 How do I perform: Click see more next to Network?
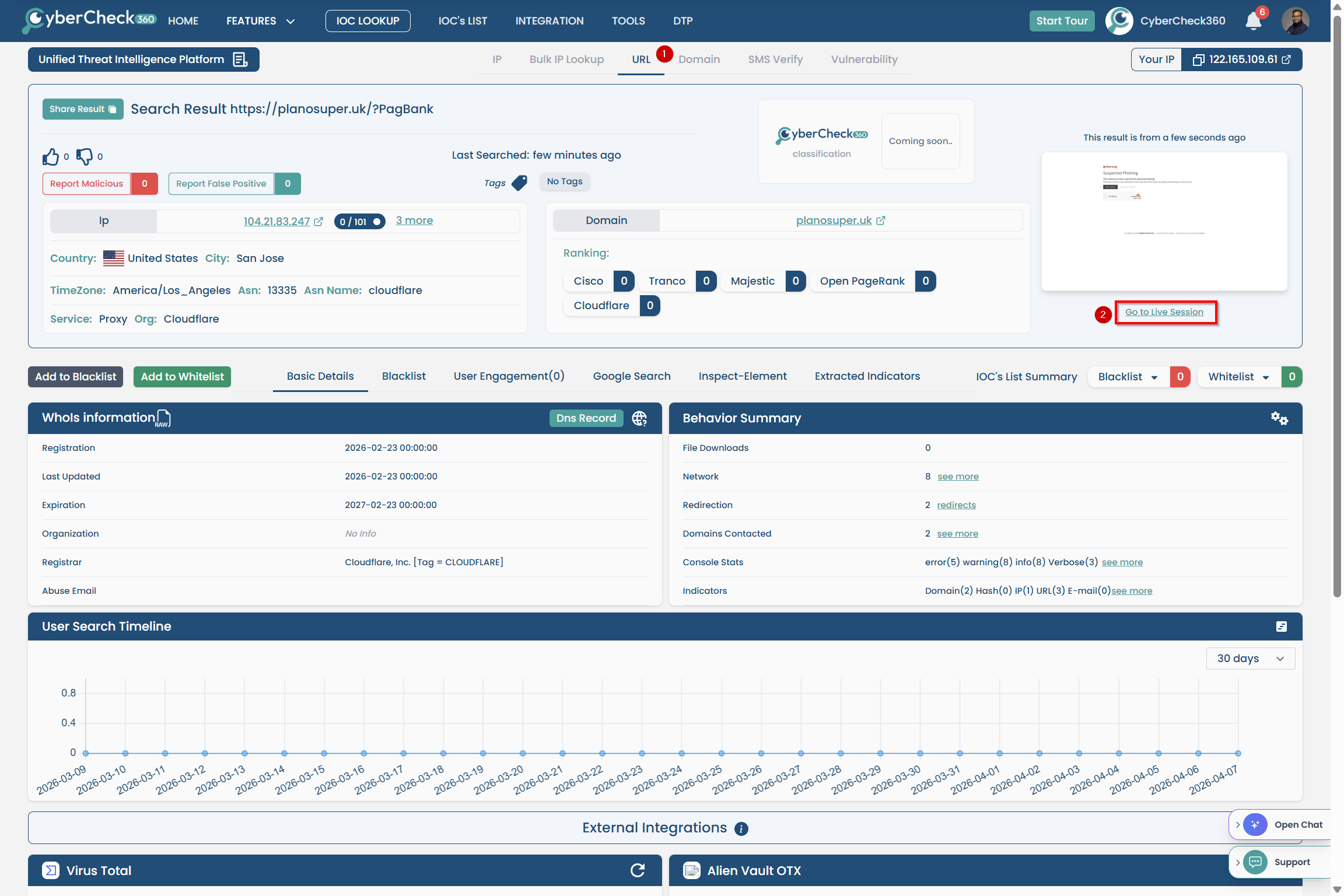pos(958,477)
